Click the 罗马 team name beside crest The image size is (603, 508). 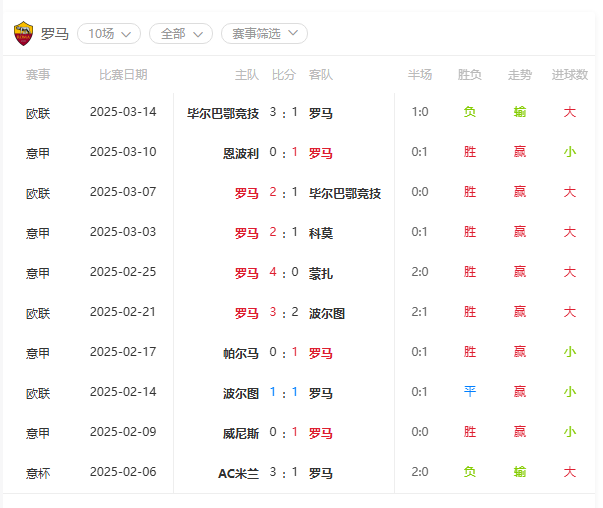55,34
